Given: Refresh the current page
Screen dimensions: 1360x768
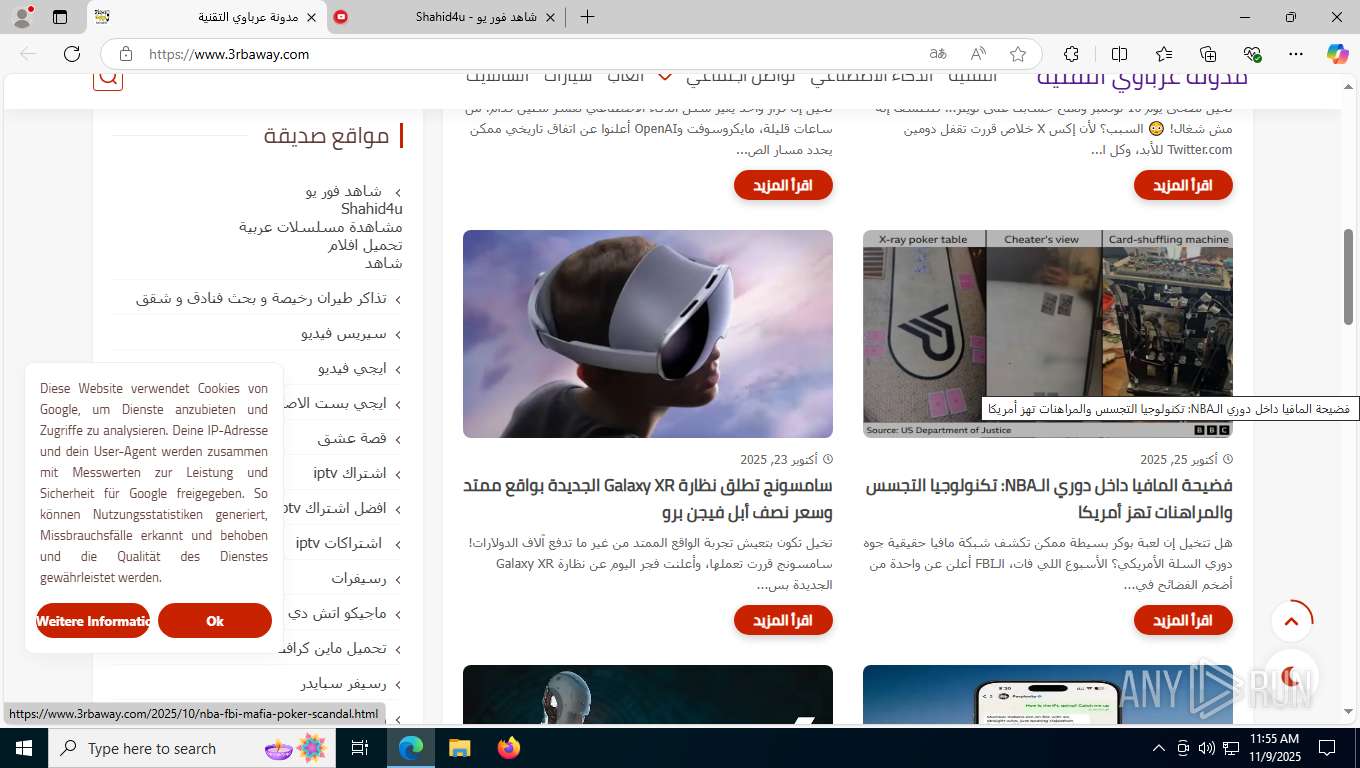Looking at the screenshot, I should tap(72, 54).
